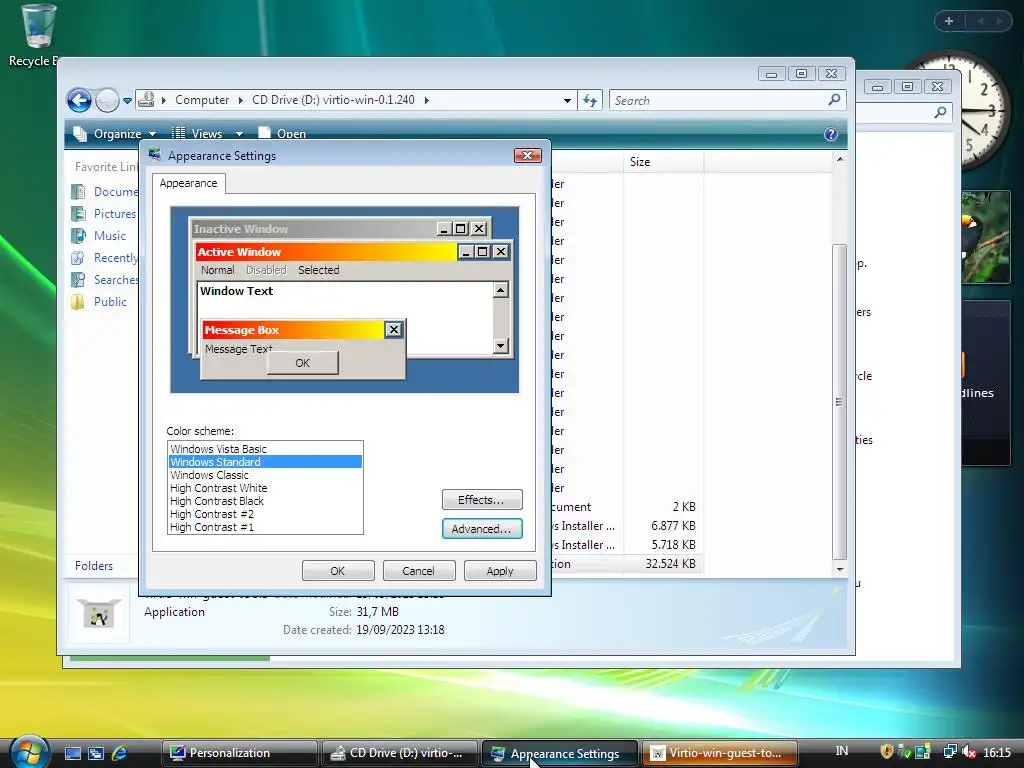Add gadget with sidebar plus button
Viewport: 1024px width, 768px height.
949,21
